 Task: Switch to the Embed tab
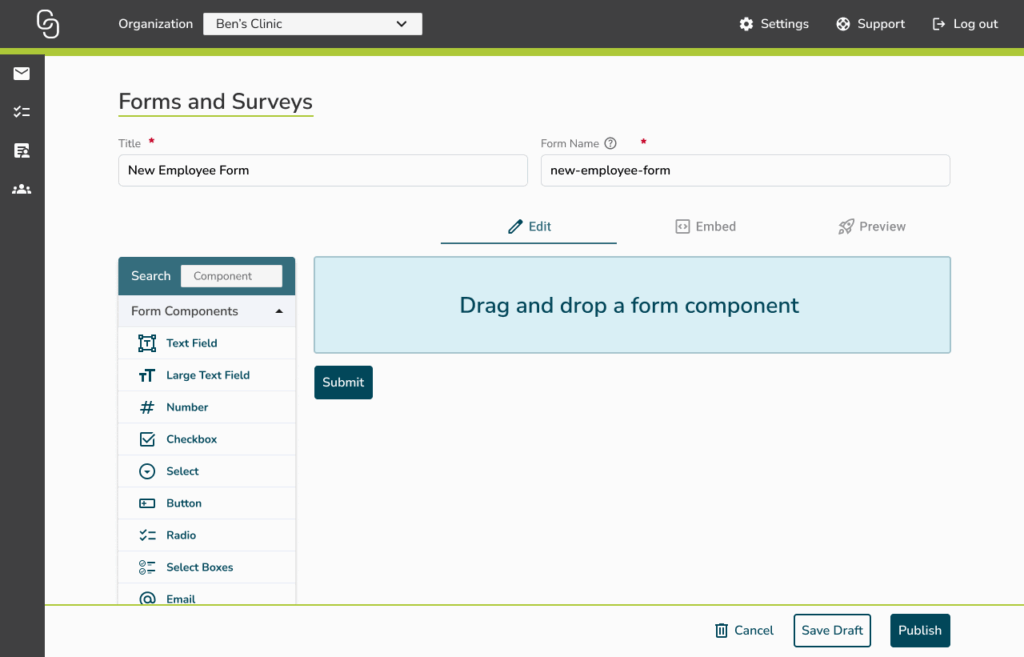(x=705, y=227)
